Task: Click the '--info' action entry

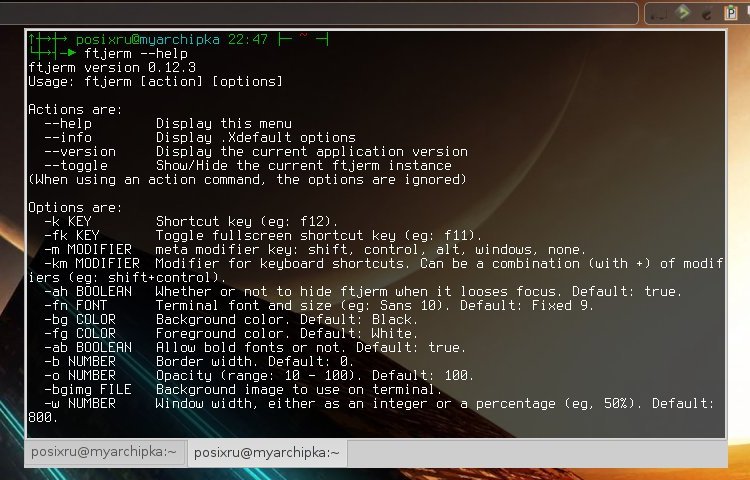Action: 68,138
